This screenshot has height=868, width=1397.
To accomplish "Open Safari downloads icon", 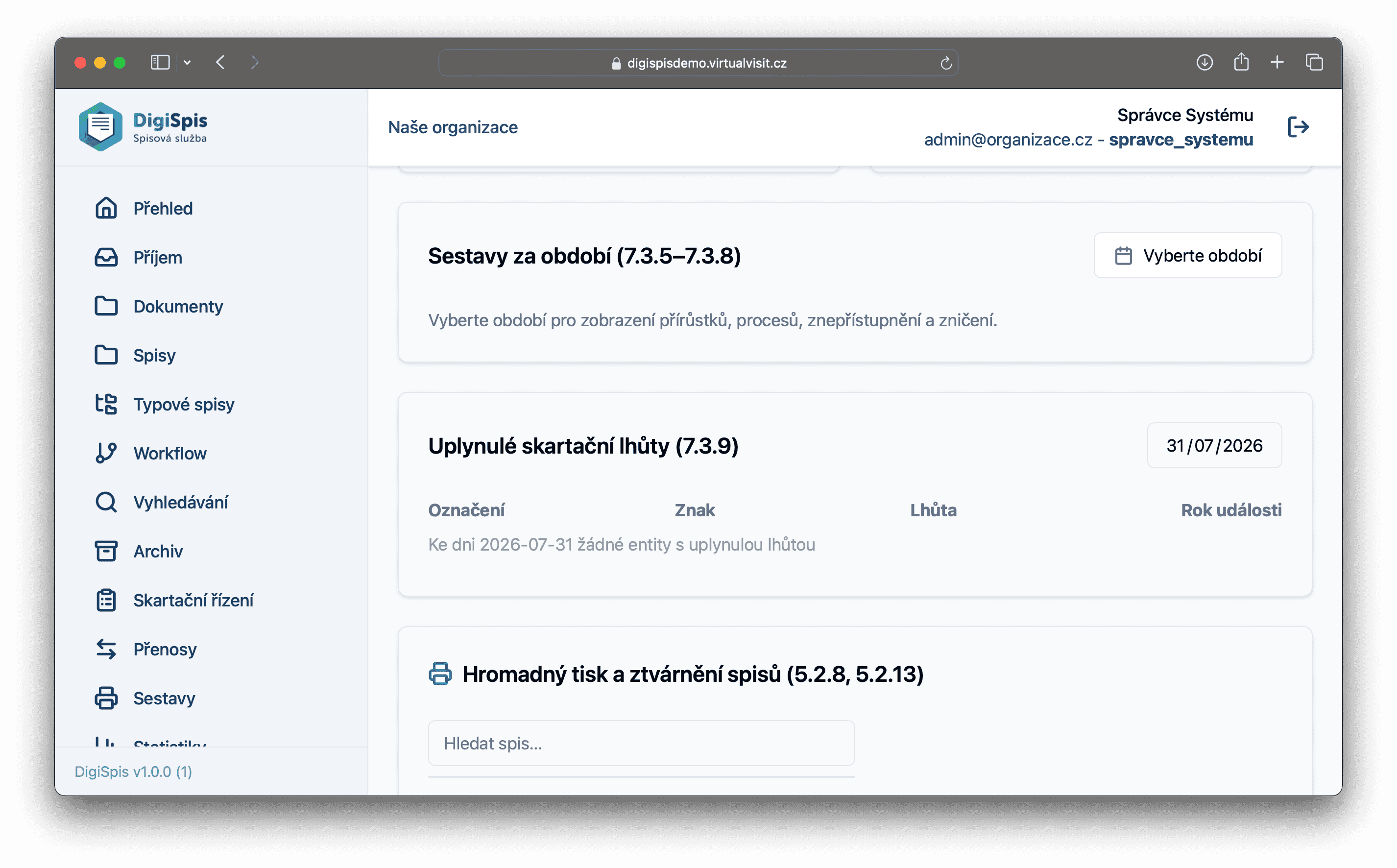I will 1204,62.
